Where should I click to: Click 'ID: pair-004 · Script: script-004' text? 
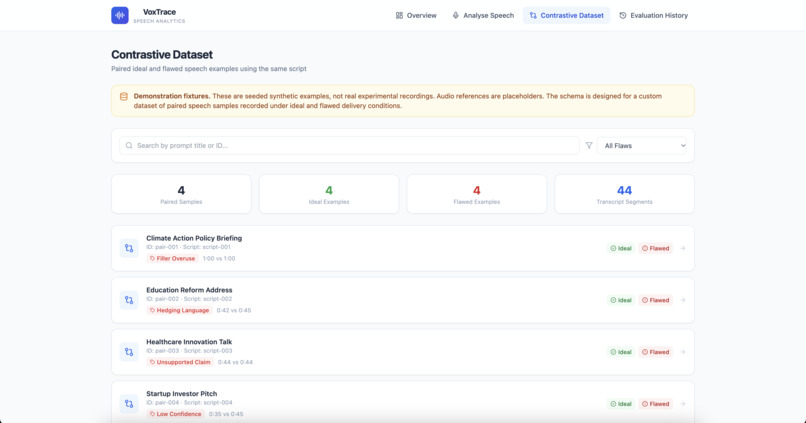pos(189,403)
